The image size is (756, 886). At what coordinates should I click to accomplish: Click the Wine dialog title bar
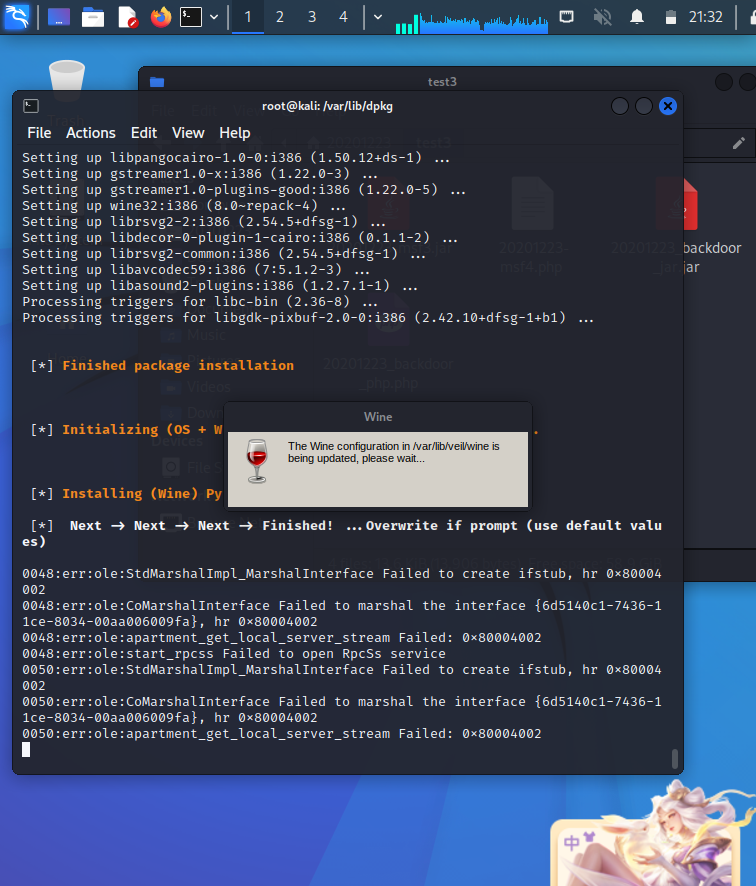tap(378, 417)
